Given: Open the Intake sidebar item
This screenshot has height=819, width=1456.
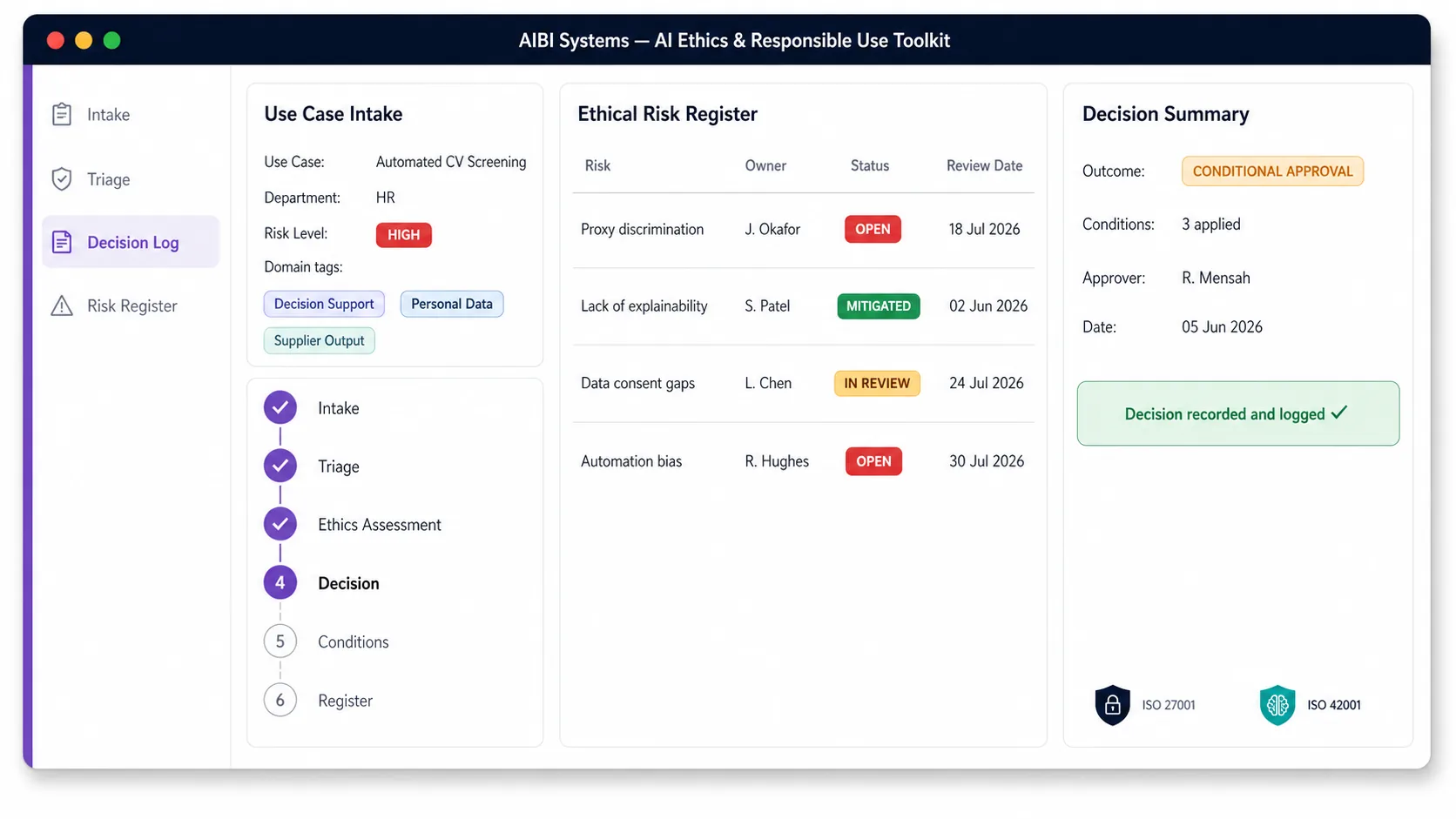Looking at the screenshot, I should pyautogui.click(x=131, y=114).
